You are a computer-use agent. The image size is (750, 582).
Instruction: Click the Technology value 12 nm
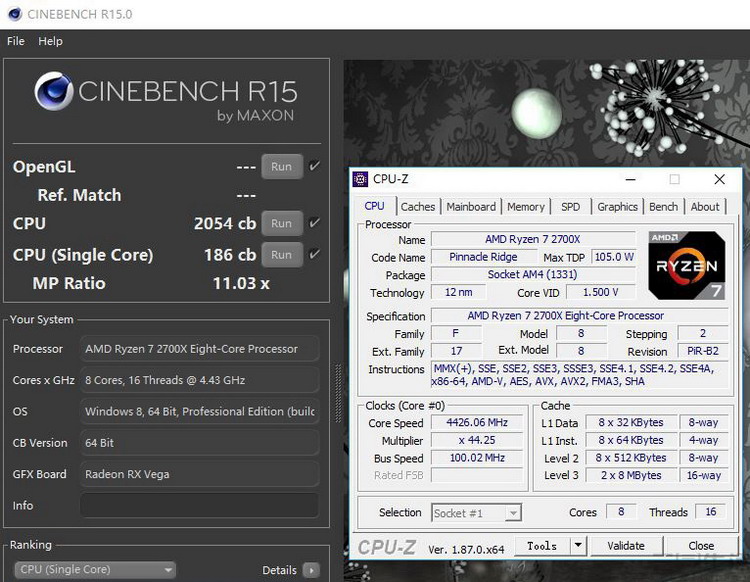click(459, 292)
